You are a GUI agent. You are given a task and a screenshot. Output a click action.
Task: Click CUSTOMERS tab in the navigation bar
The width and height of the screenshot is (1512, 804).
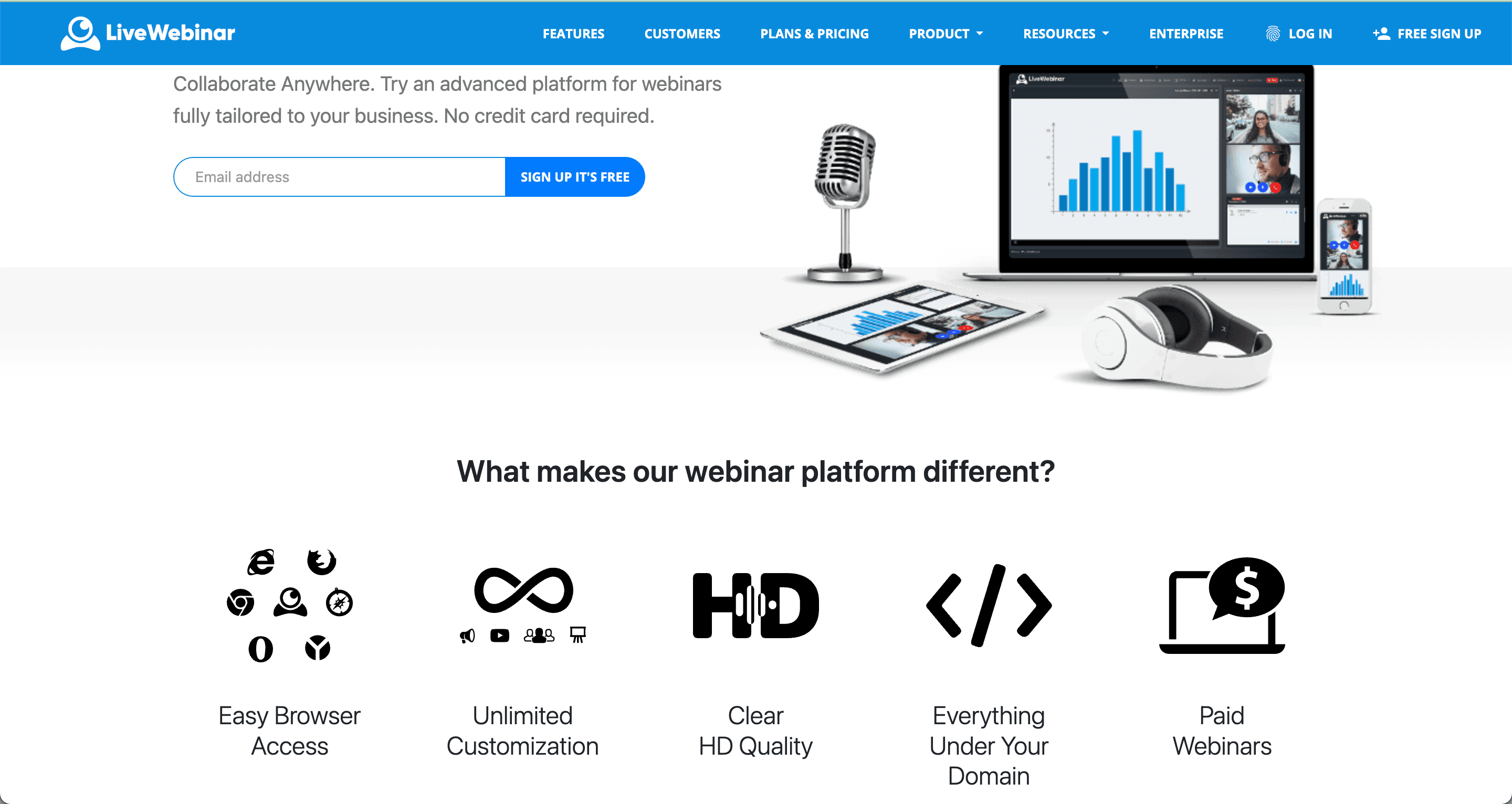click(x=681, y=33)
